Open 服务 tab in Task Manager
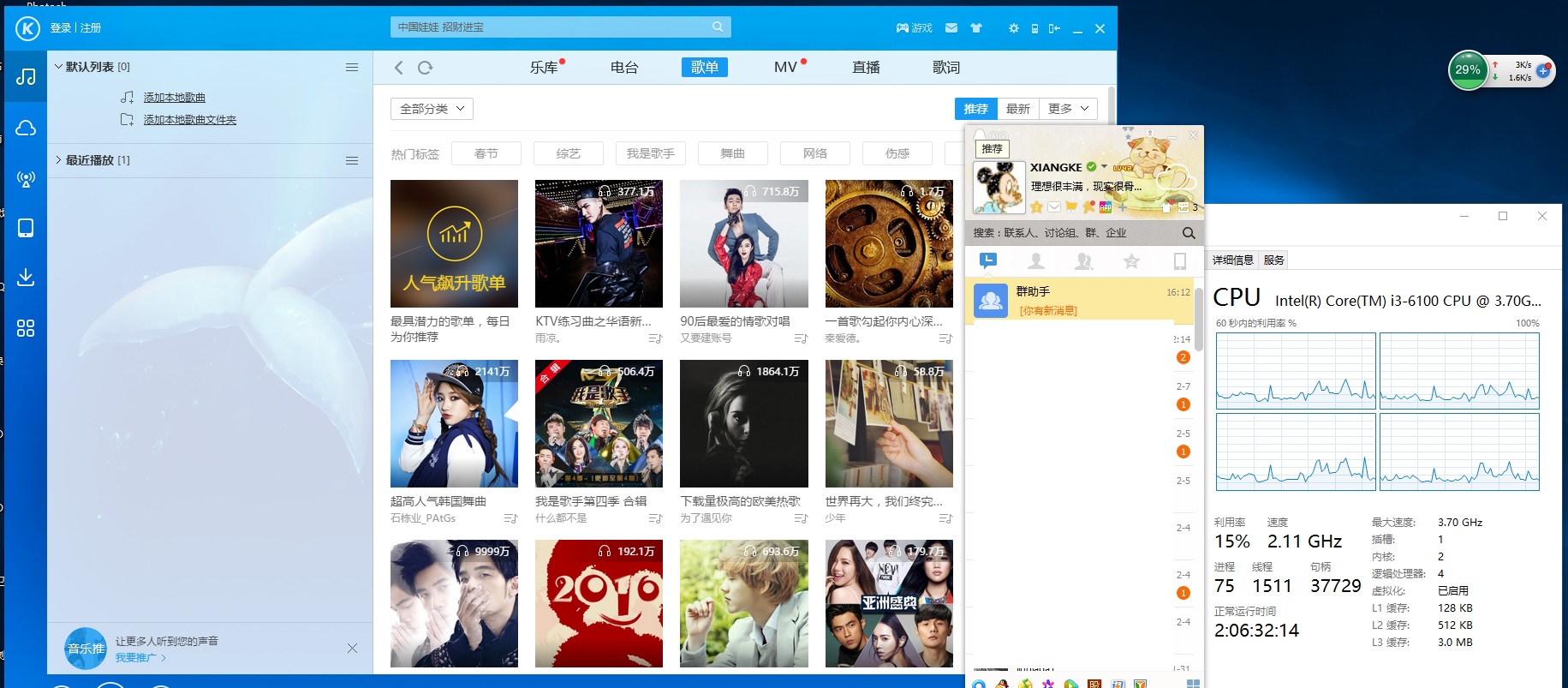This screenshot has width=1568, height=688. [x=1274, y=260]
